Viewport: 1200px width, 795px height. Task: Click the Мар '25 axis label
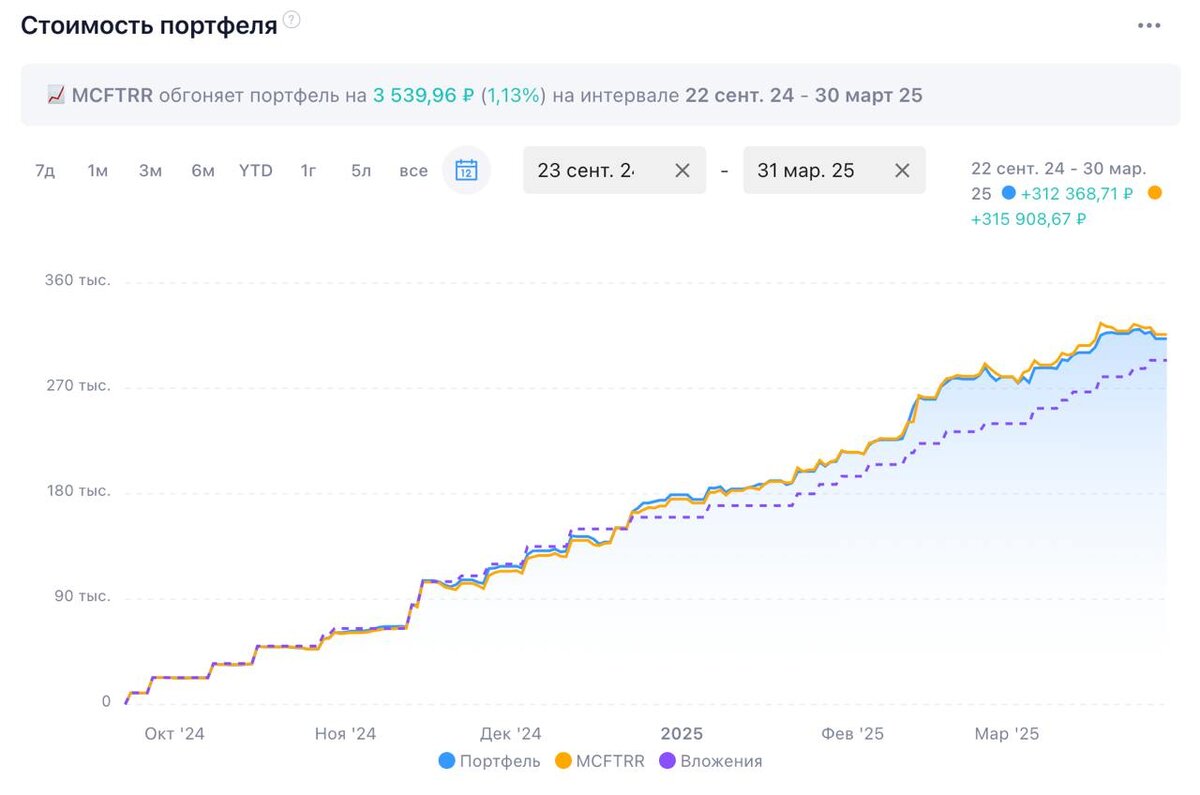[x=1007, y=734]
